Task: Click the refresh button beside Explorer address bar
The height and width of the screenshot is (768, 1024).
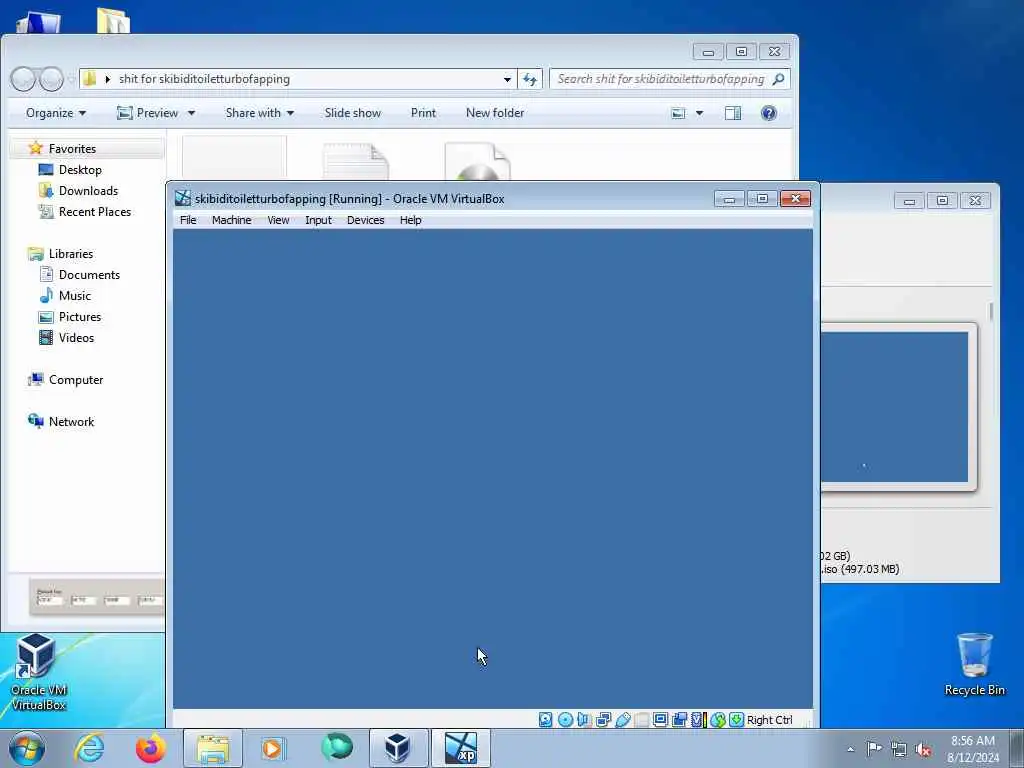Action: [x=530, y=79]
